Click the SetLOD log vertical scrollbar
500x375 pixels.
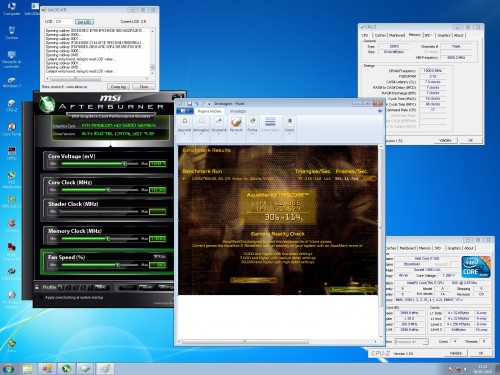152,52
